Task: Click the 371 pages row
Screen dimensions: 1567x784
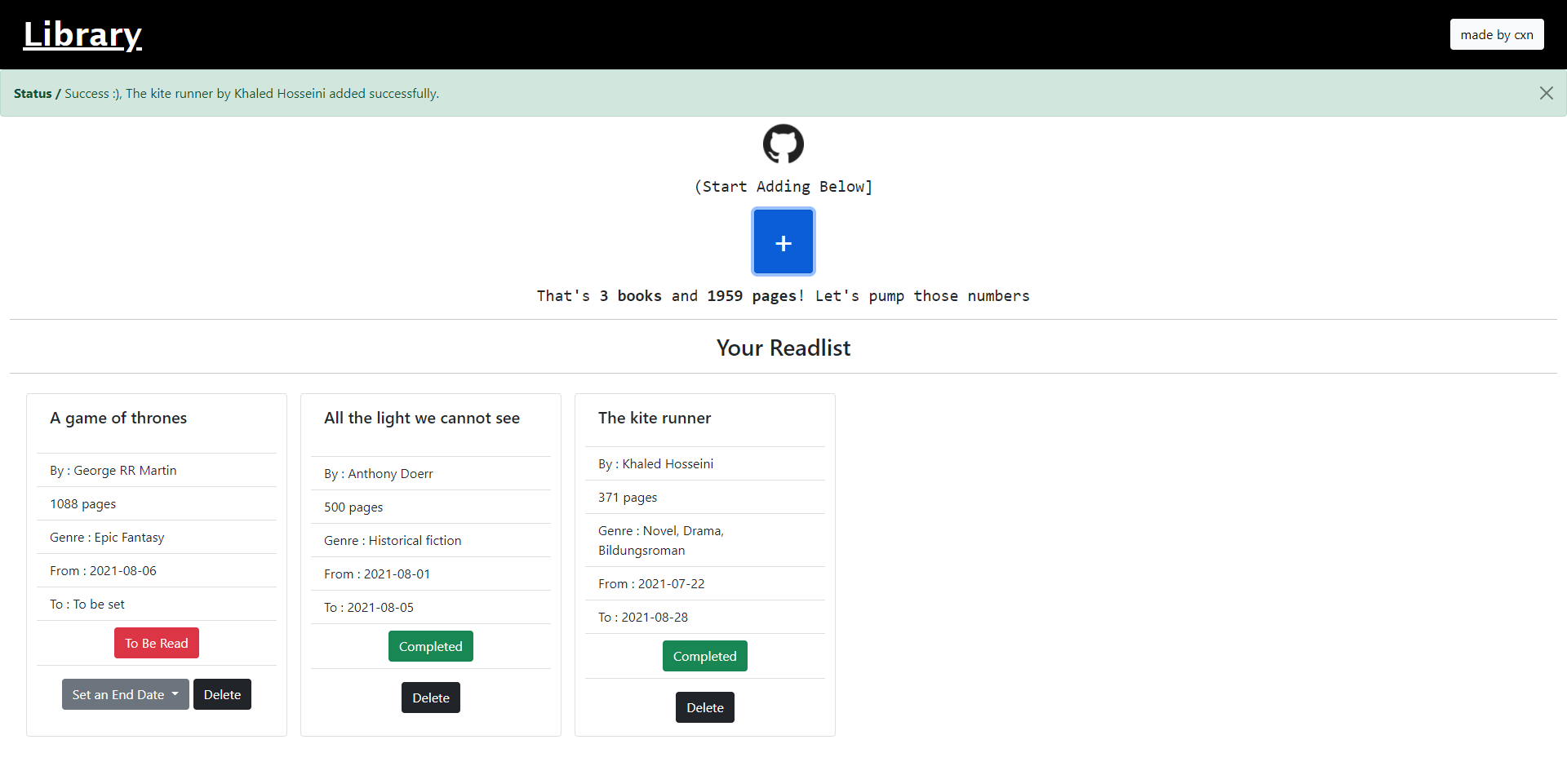Action: [x=705, y=497]
